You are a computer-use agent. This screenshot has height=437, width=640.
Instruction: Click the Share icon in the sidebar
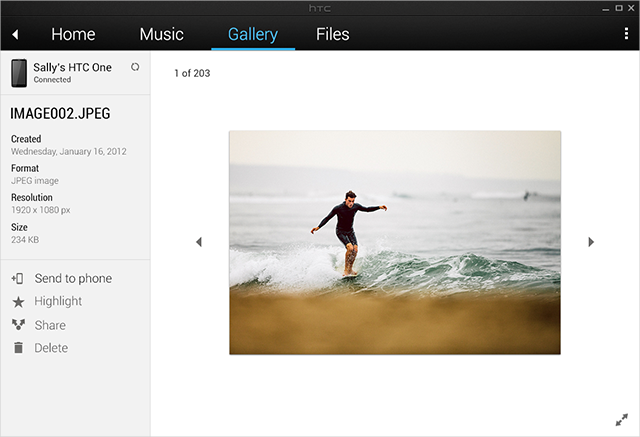(17, 325)
